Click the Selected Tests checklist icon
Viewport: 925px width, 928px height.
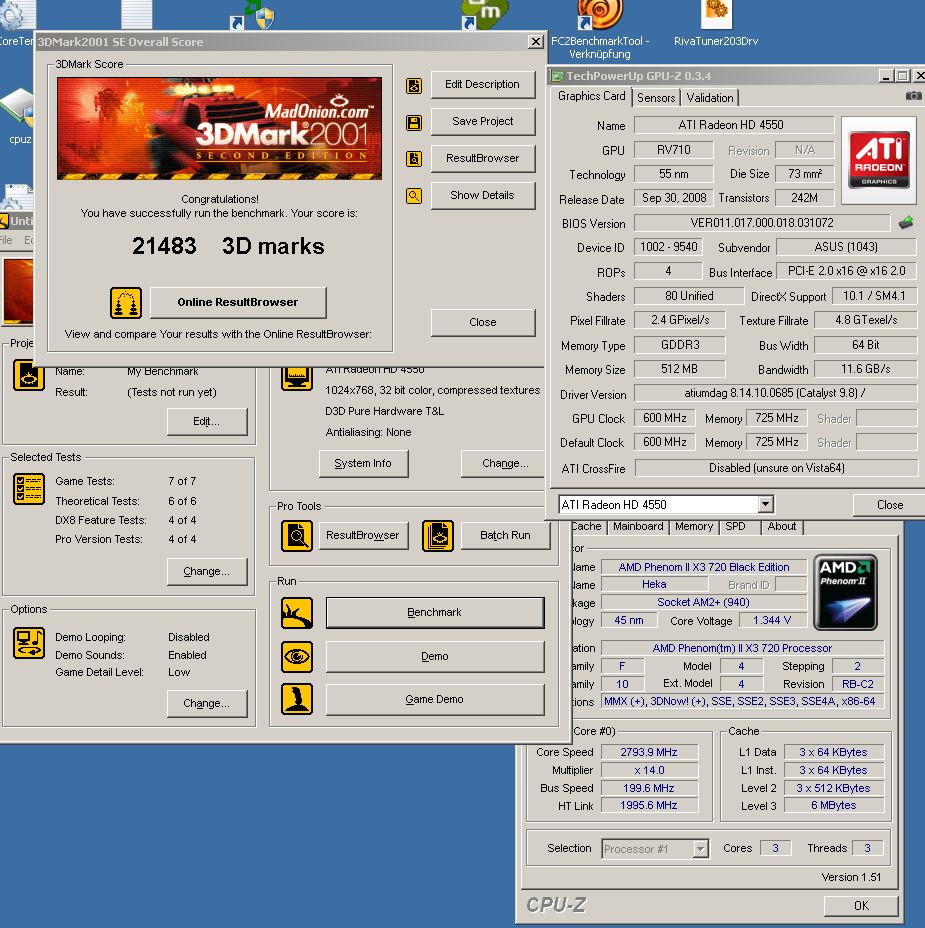[x=28, y=489]
